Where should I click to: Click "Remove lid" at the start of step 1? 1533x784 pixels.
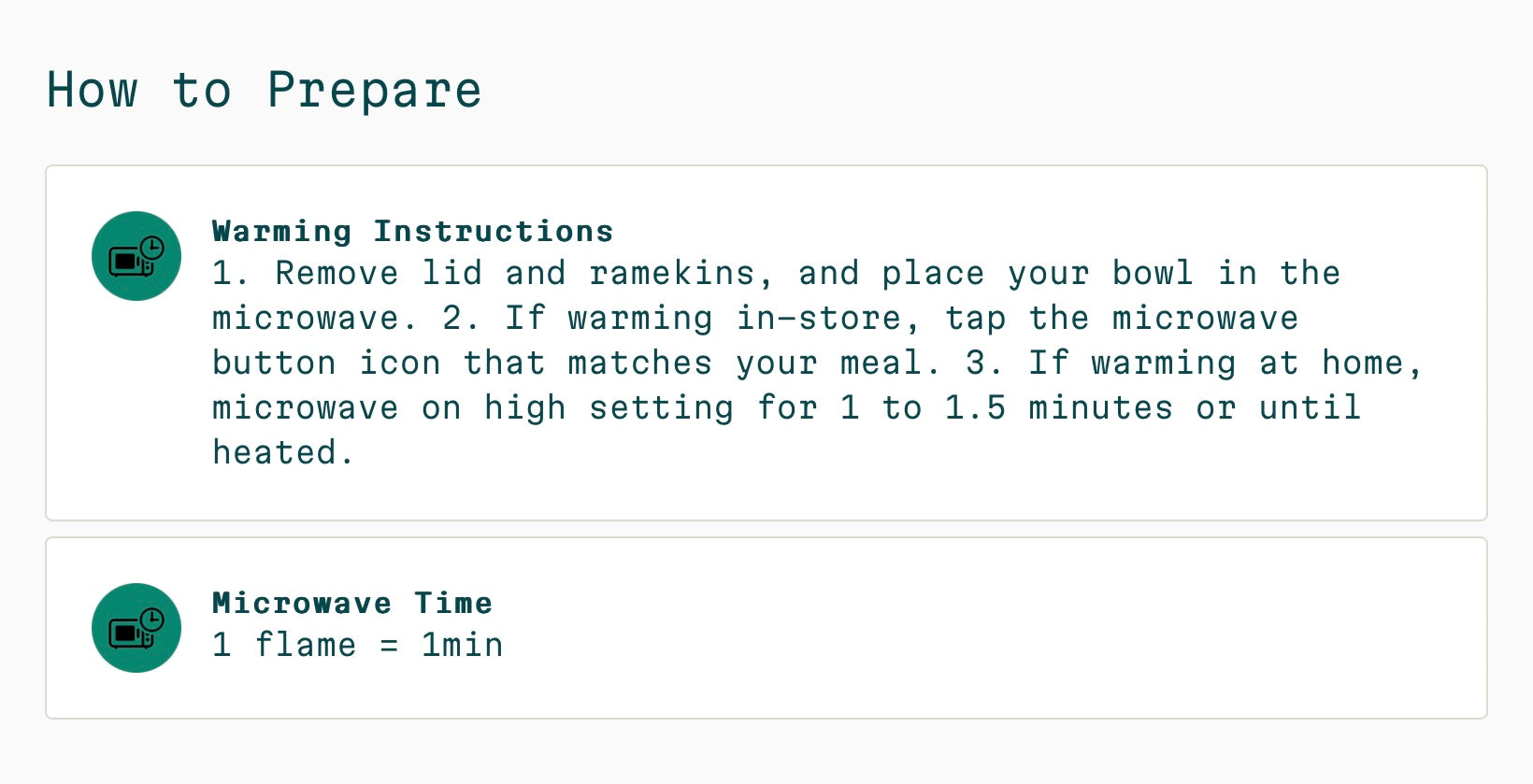click(379, 273)
